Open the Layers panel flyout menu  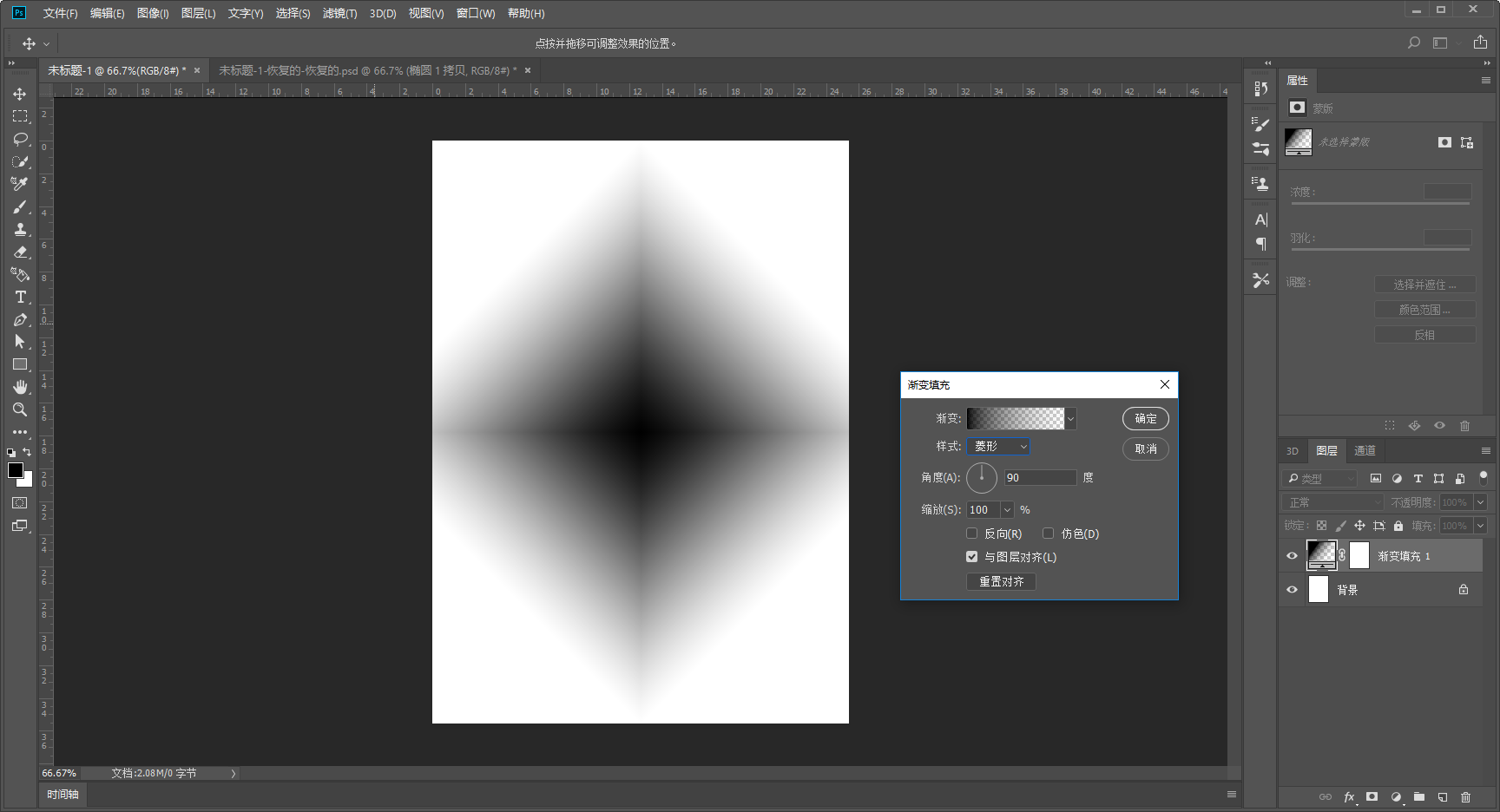click(1485, 451)
